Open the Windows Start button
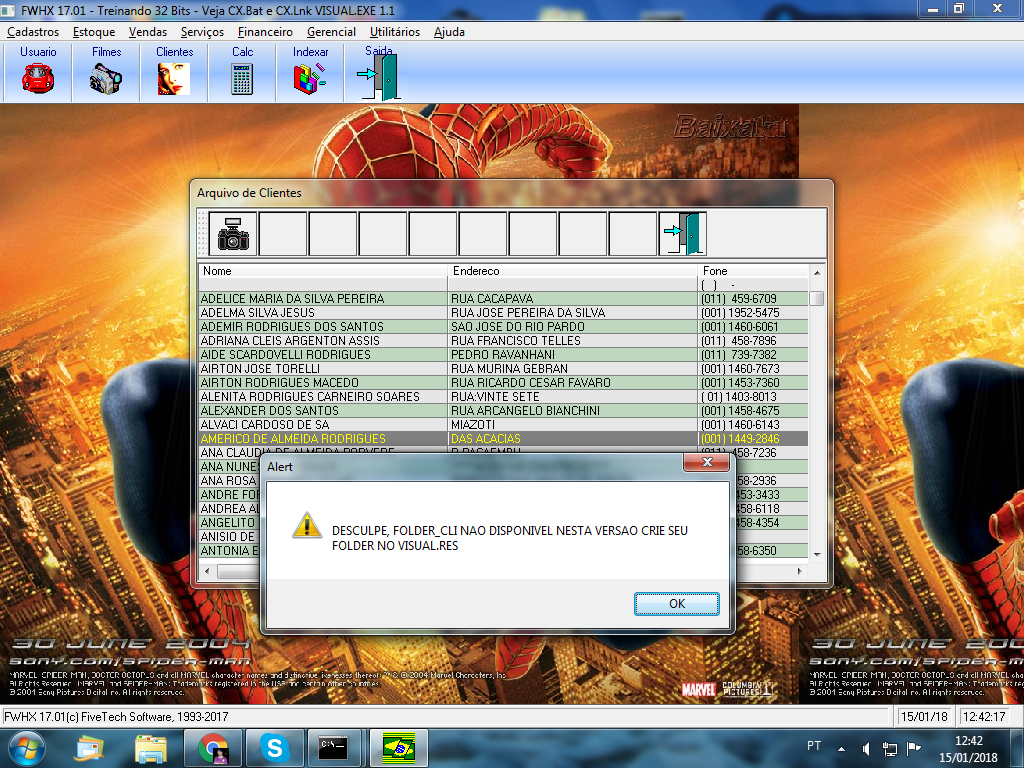This screenshot has width=1024, height=768. [x=26, y=748]
